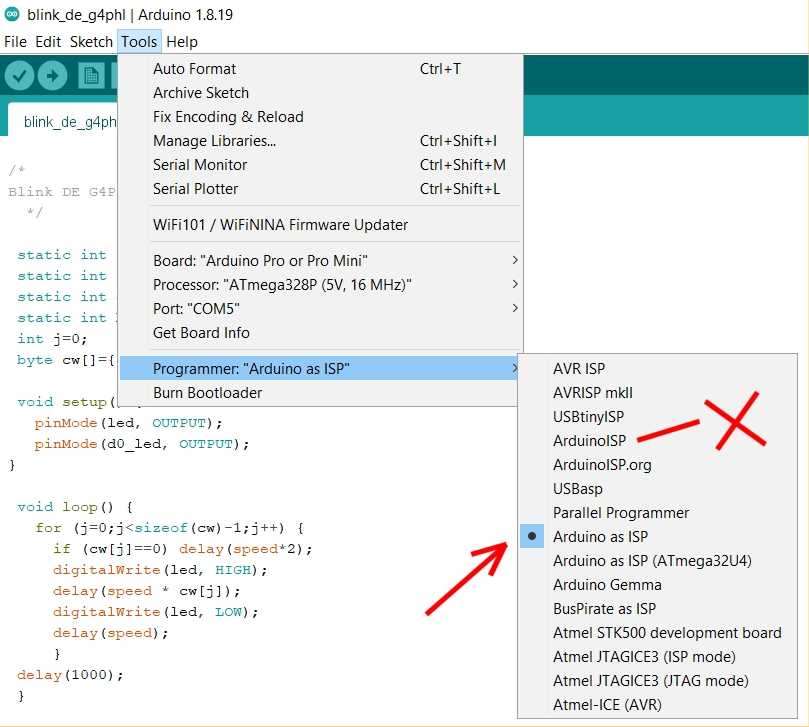Click the delay(1000); line in editor
The height and width of the screenshot is (727, 809).
[x=70, y=674]
